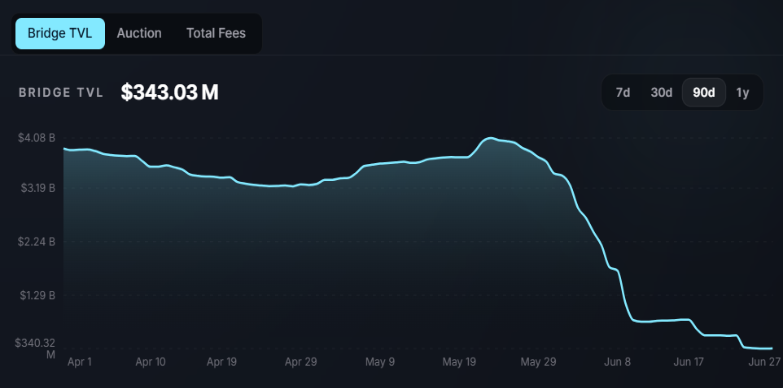Click the $343.03 M TVL value
The image size is (783, 388).
pos(170,92)
